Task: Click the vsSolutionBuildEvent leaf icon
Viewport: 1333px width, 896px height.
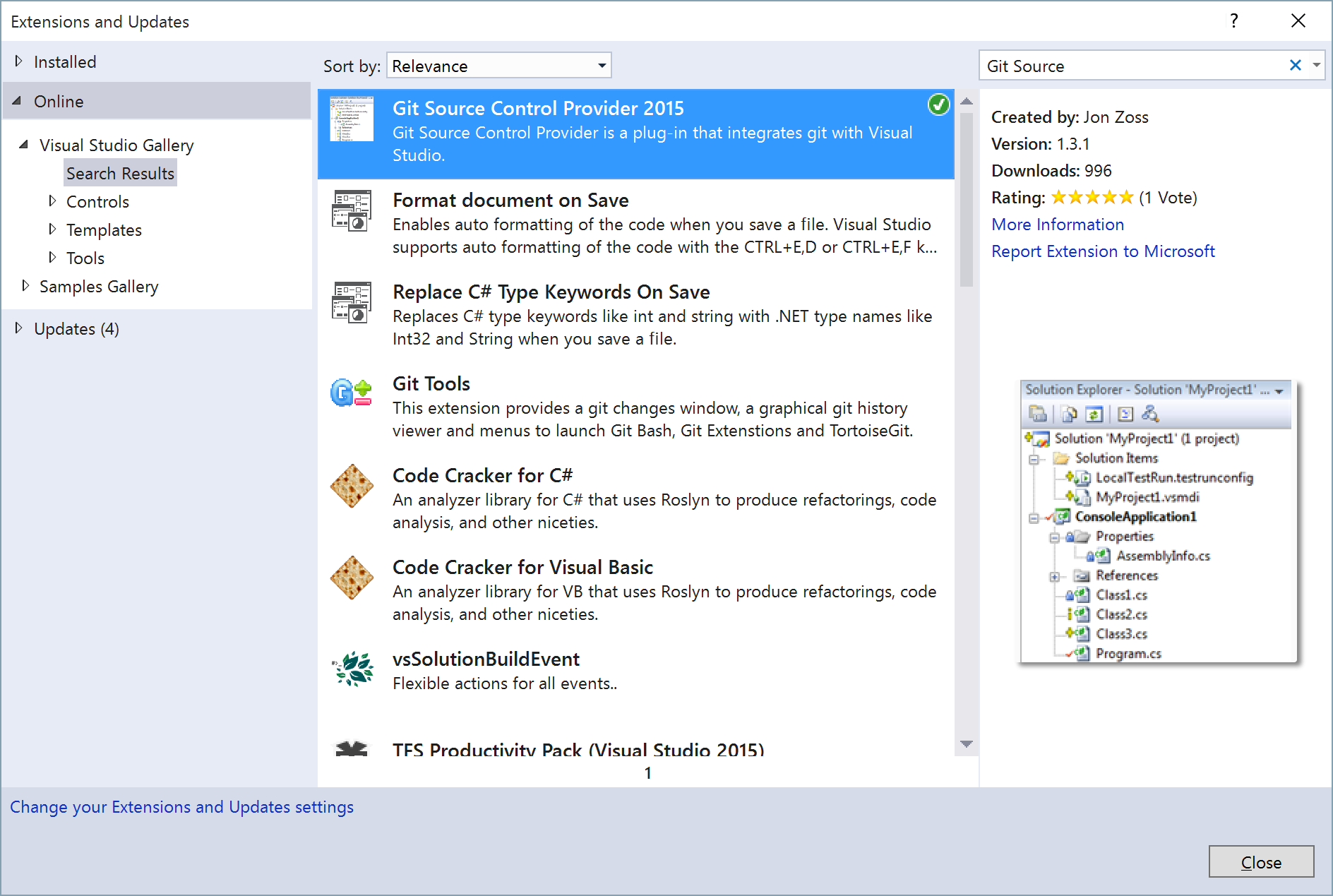Action: click(352, 669)
